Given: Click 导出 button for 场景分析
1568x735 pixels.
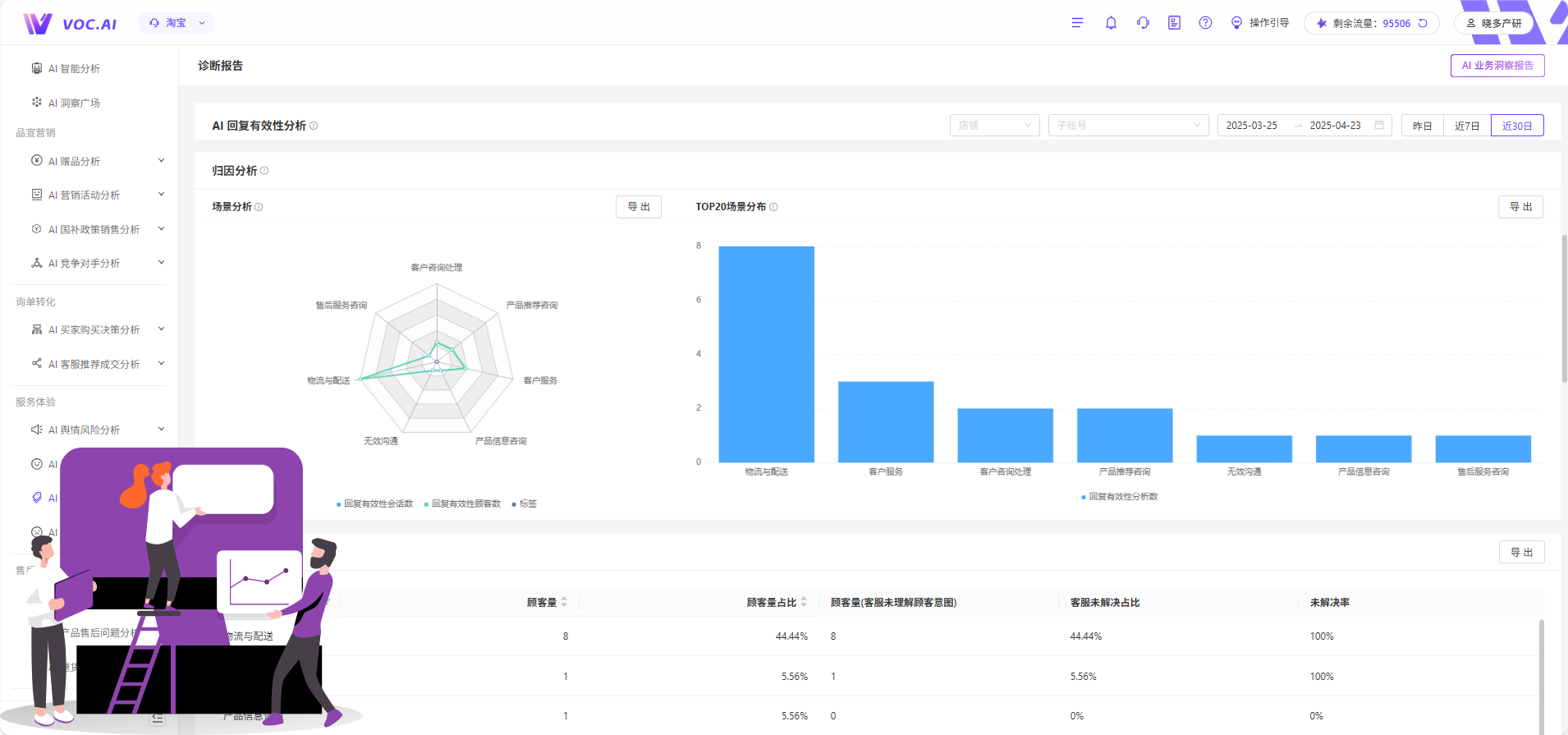Looking at the screenshot, I should pyautogui.click(x=638, y=207).
